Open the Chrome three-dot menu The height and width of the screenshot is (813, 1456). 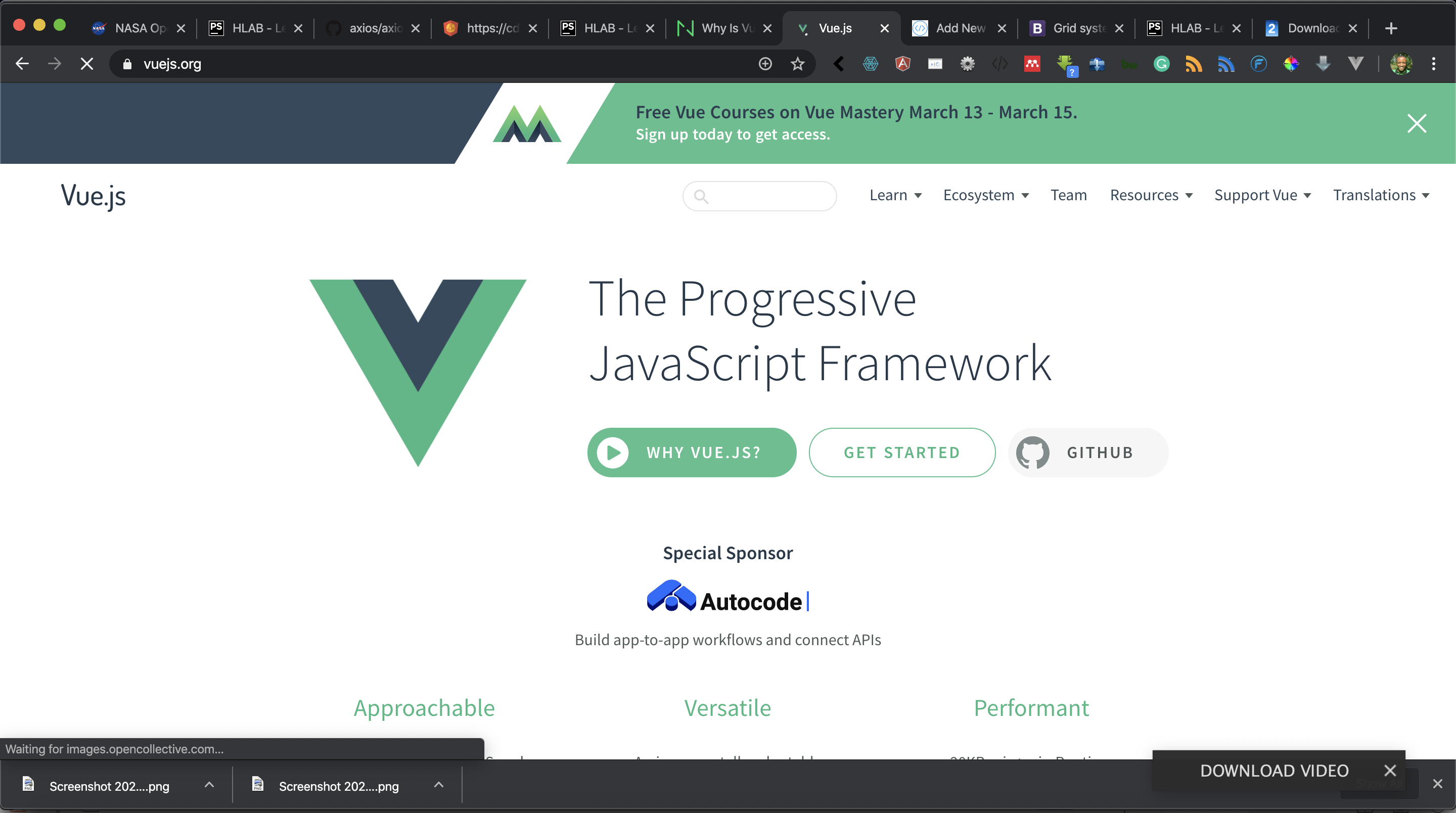point(1433,64)
